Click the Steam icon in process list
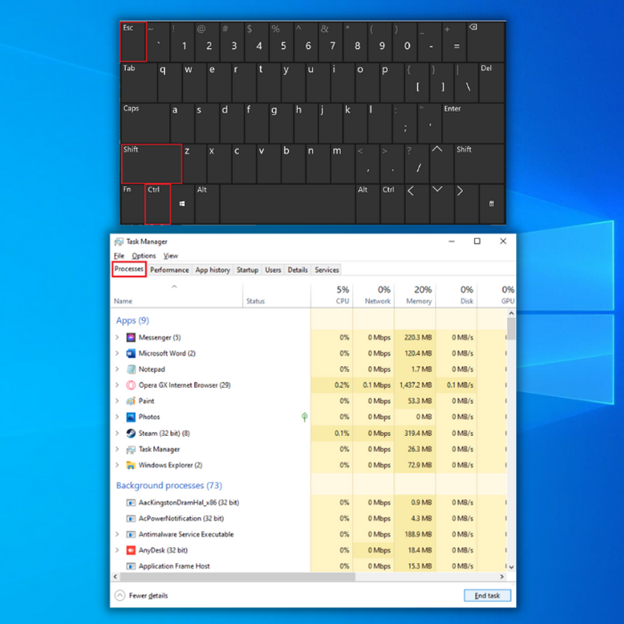The height and width of the screenshot is (624, 624). [131, 433]
